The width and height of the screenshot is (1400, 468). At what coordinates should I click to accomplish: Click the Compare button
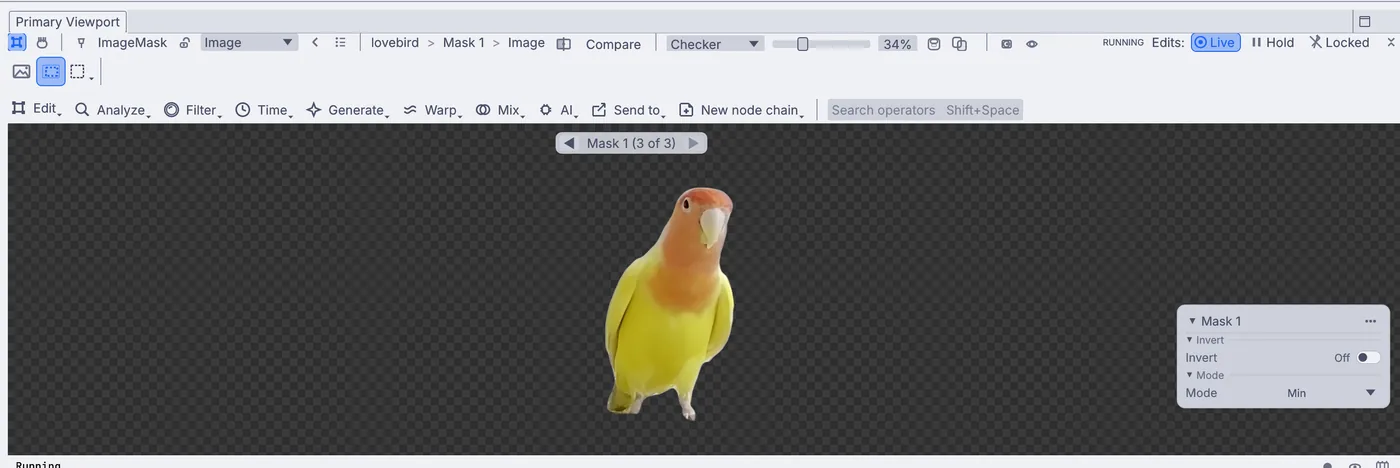[x=613, y=44]
